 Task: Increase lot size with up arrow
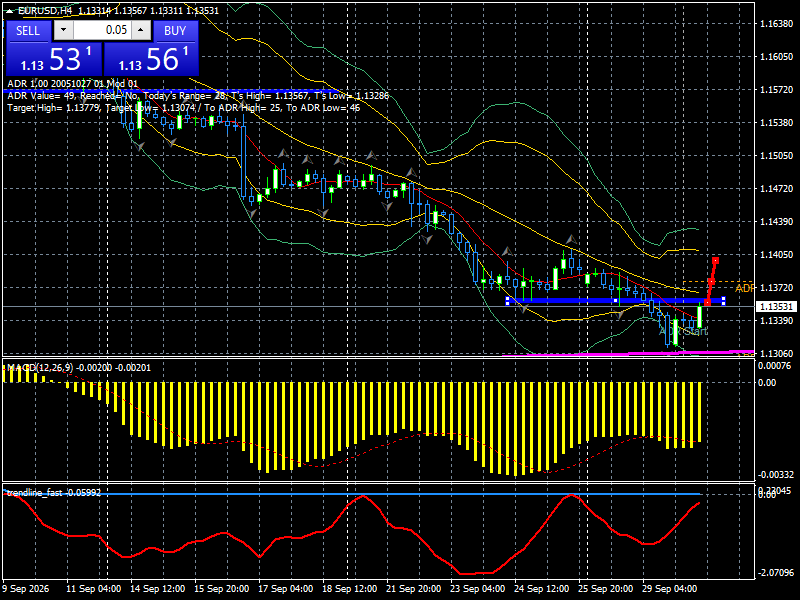(141, 30)
